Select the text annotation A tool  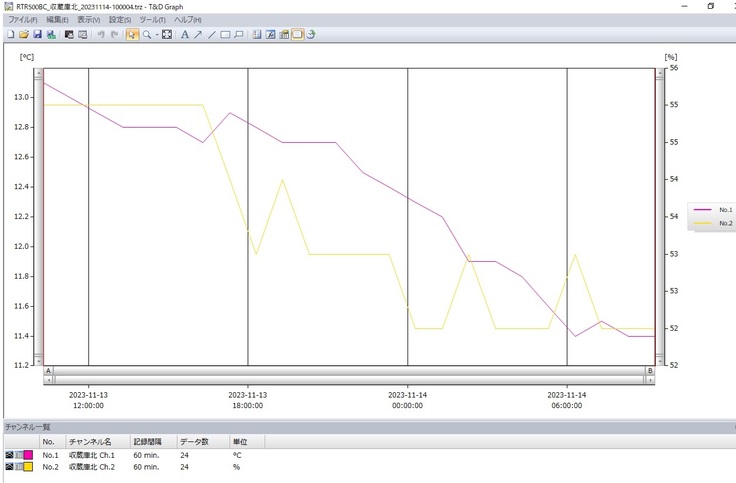[x=184, y=34]
